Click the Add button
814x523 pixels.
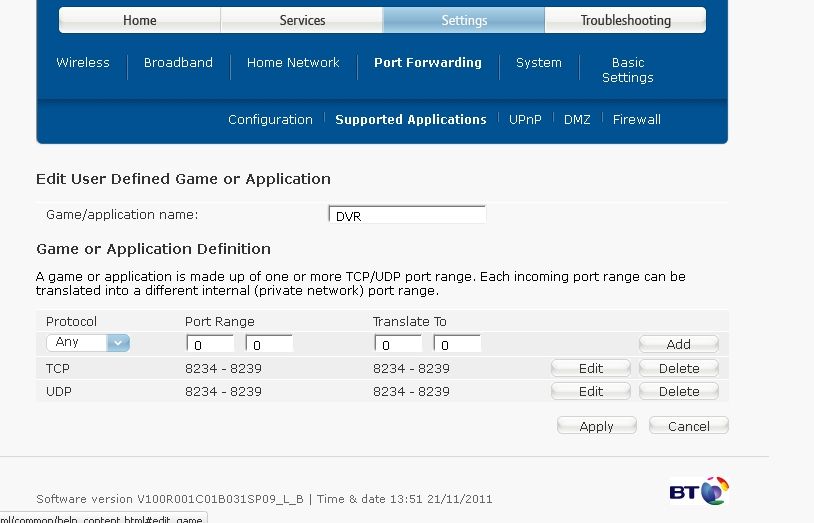point(679,344)
